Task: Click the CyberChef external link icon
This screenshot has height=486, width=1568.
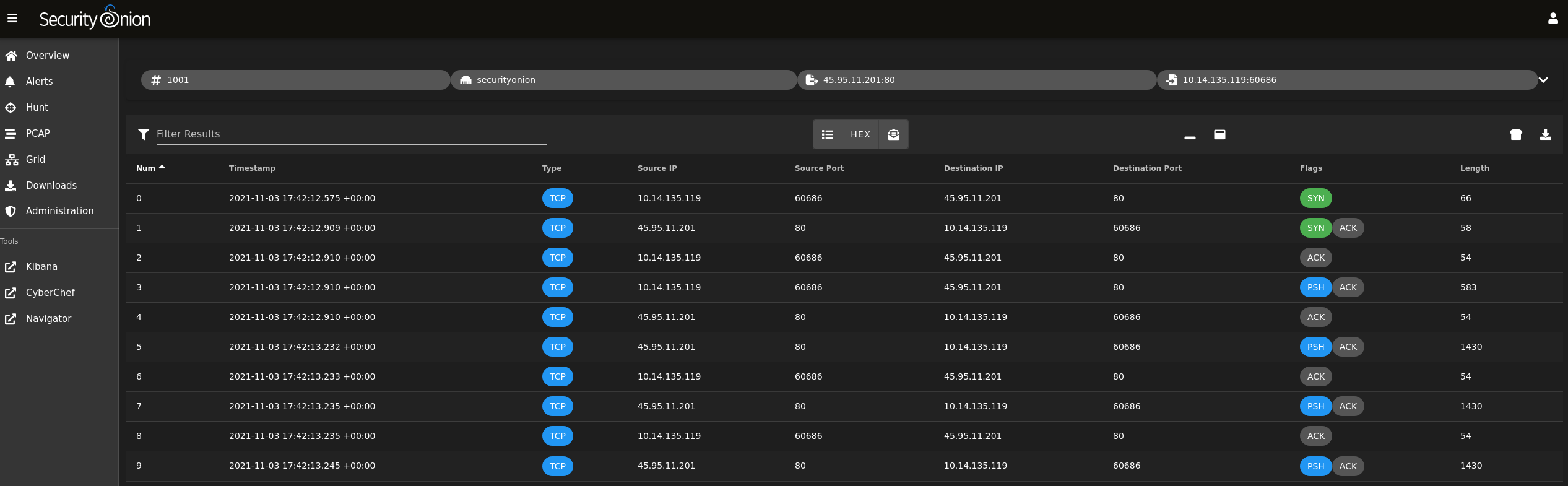Action: 11,293
